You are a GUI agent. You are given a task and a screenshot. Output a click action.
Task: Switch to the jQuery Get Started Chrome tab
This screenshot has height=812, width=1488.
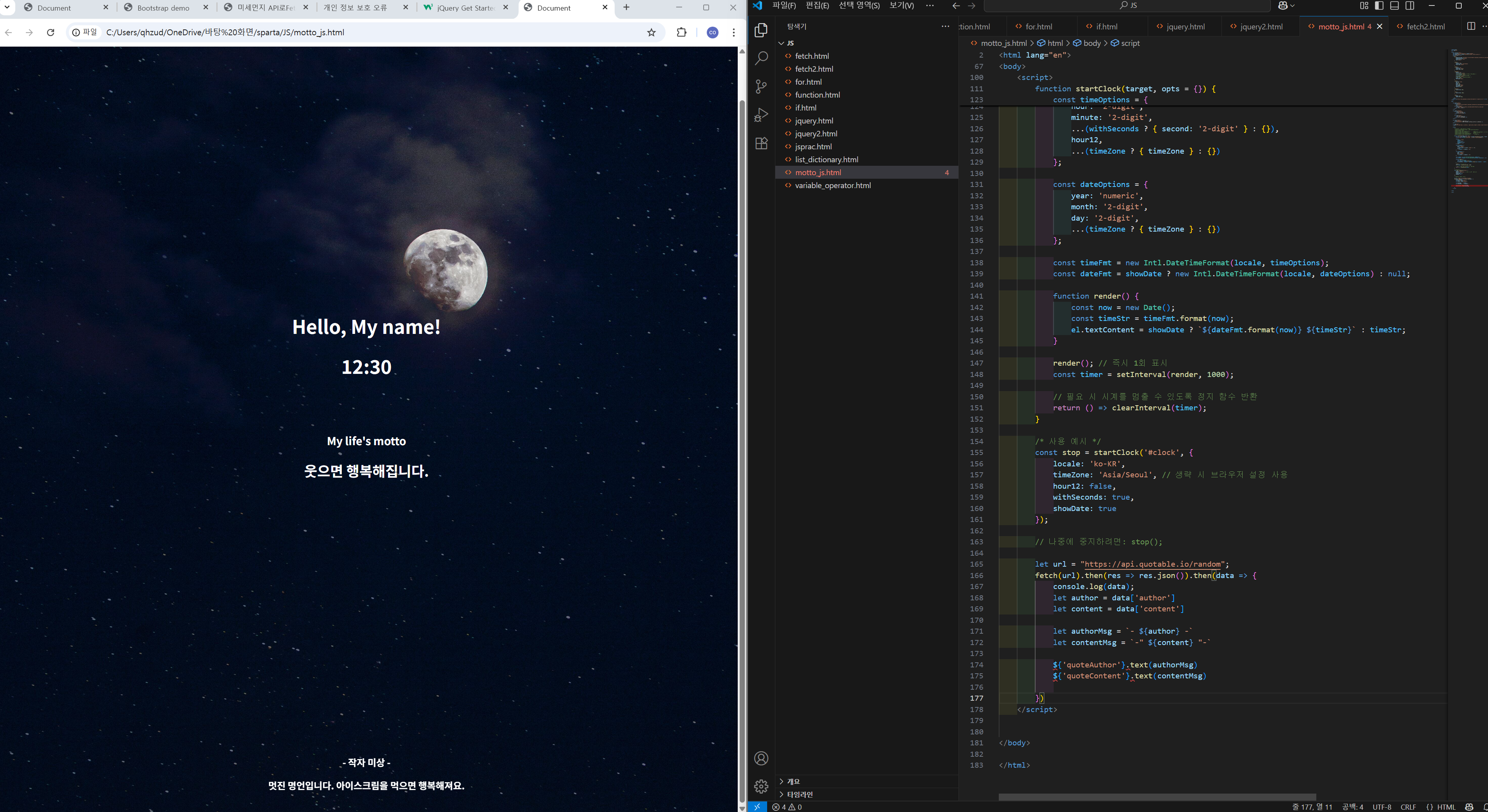pyautogui.click(x=466, y=8)
